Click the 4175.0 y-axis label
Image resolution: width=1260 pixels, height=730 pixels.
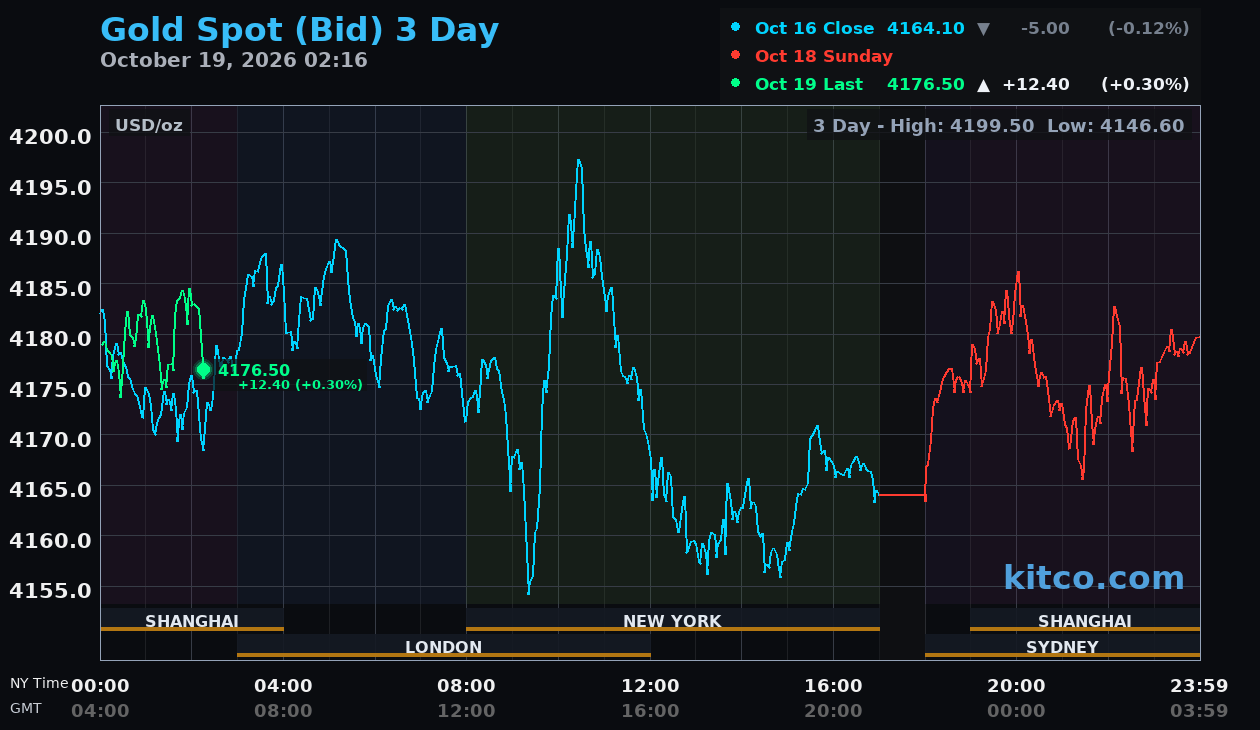(x=50, y=388)
